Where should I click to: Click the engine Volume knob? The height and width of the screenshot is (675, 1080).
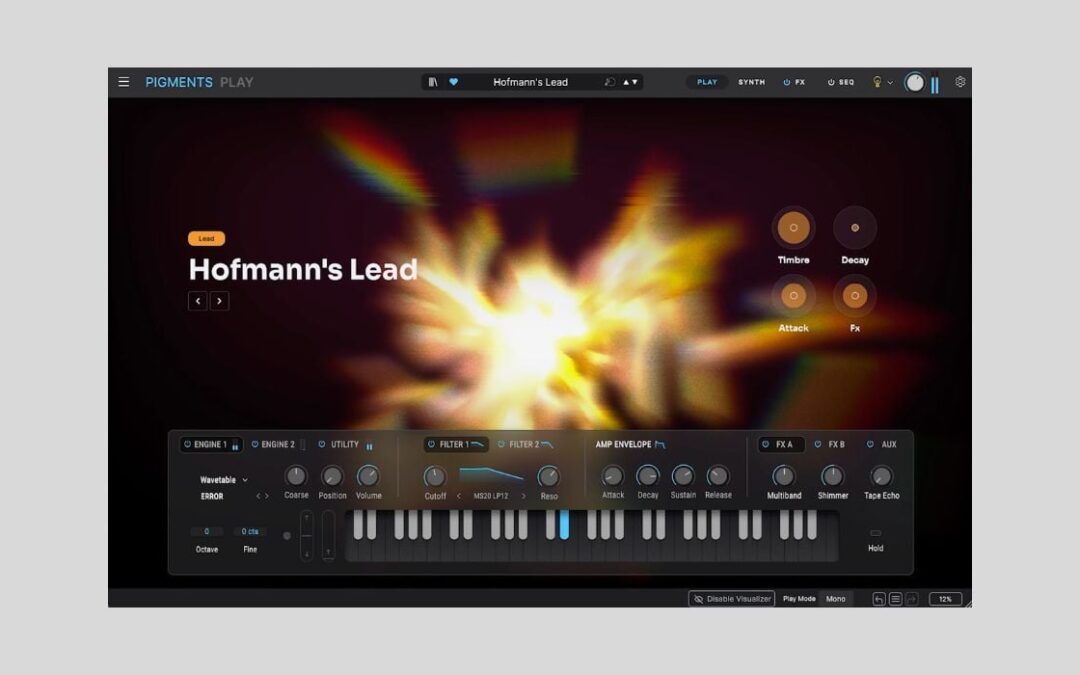pos(368,476)
